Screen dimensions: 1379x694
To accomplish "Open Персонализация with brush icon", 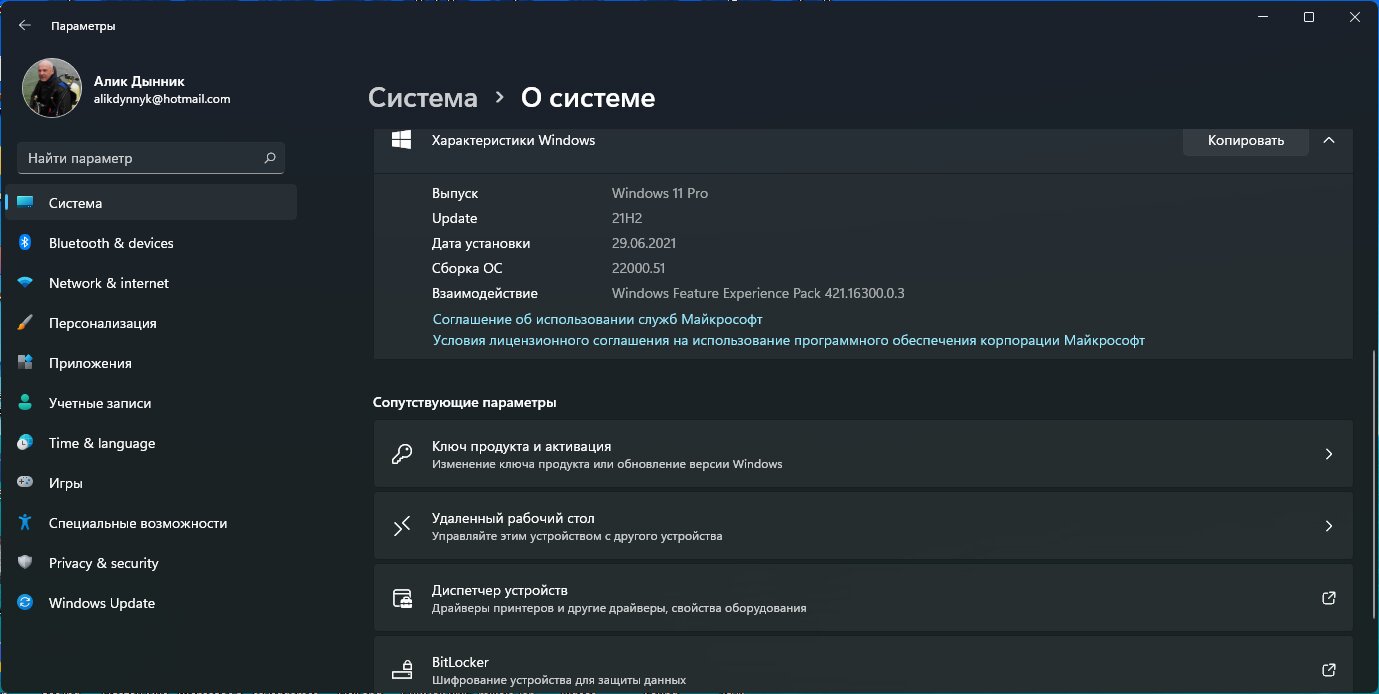I will 26,323.
